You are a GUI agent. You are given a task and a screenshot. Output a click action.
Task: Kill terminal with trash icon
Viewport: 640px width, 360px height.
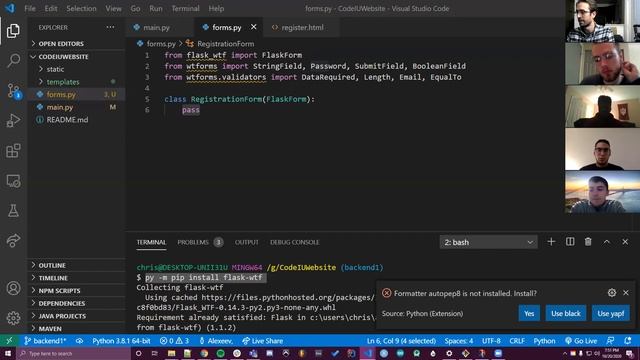coord(588,242)
